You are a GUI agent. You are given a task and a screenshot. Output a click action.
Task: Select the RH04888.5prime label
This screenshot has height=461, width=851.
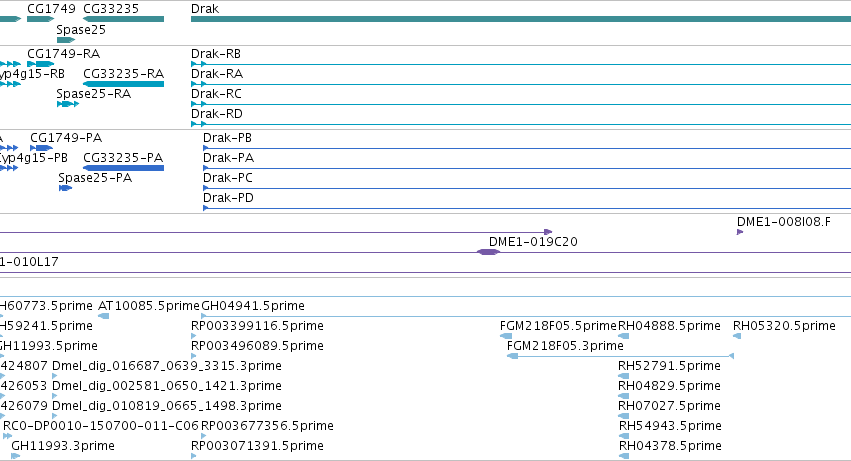pyautogui.click(x=669, y=326)
